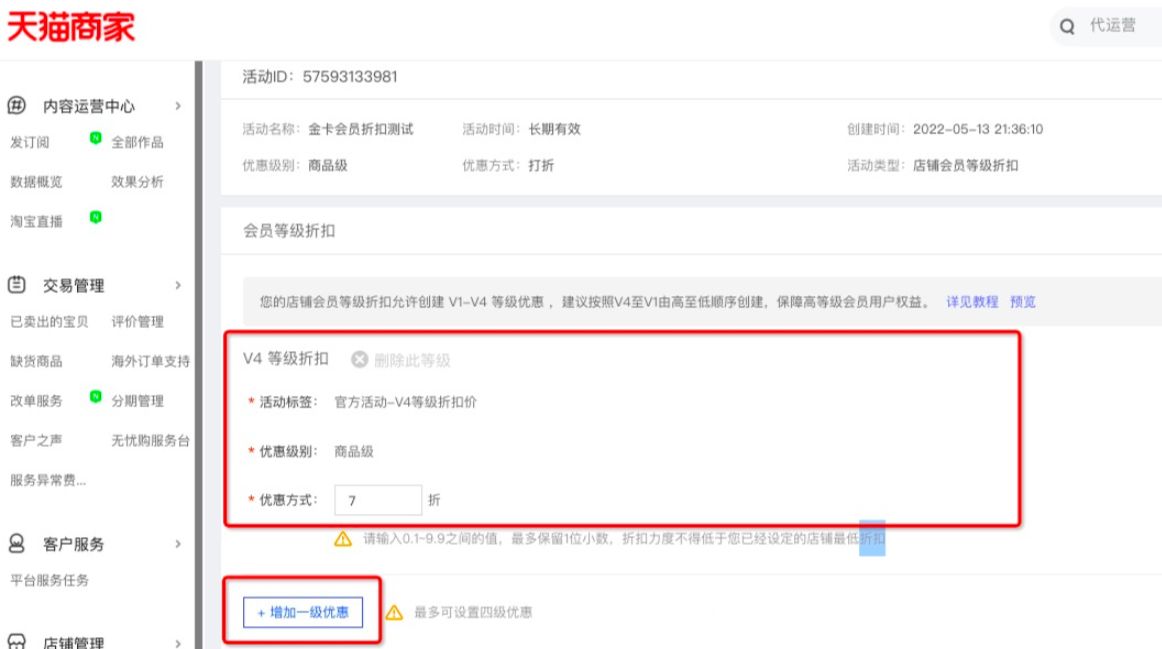Expand the 客户服务 section chevron

coord(179,543)
